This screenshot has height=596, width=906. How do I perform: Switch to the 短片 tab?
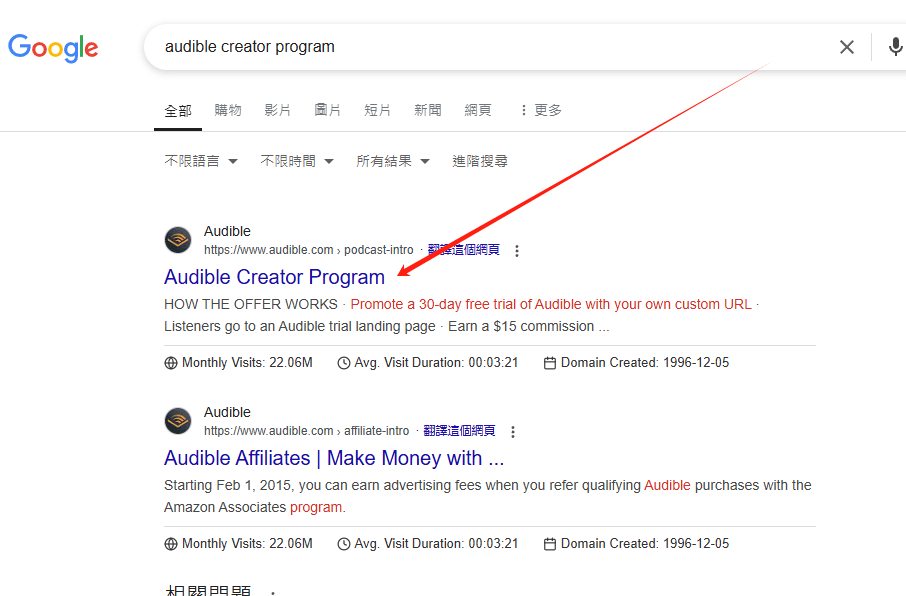(377, 110)
